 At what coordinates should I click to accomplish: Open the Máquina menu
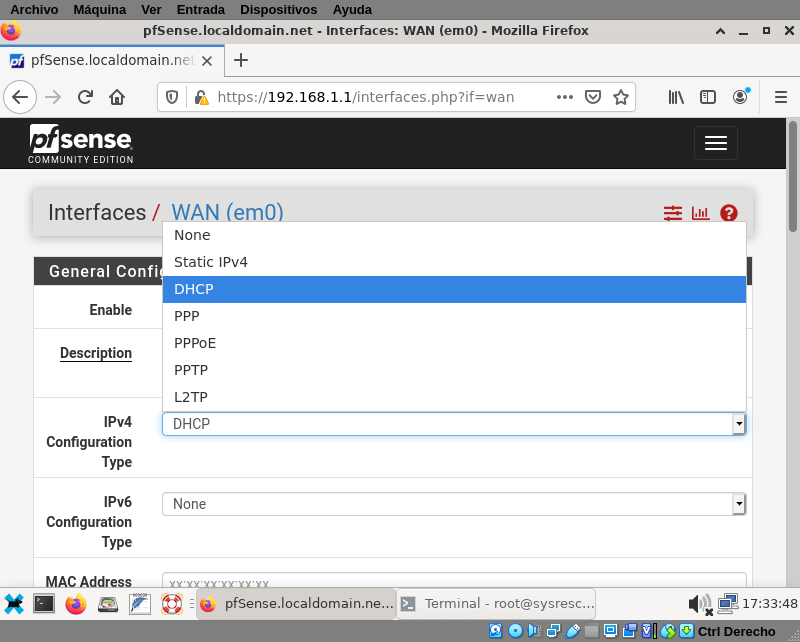[99, 10]
